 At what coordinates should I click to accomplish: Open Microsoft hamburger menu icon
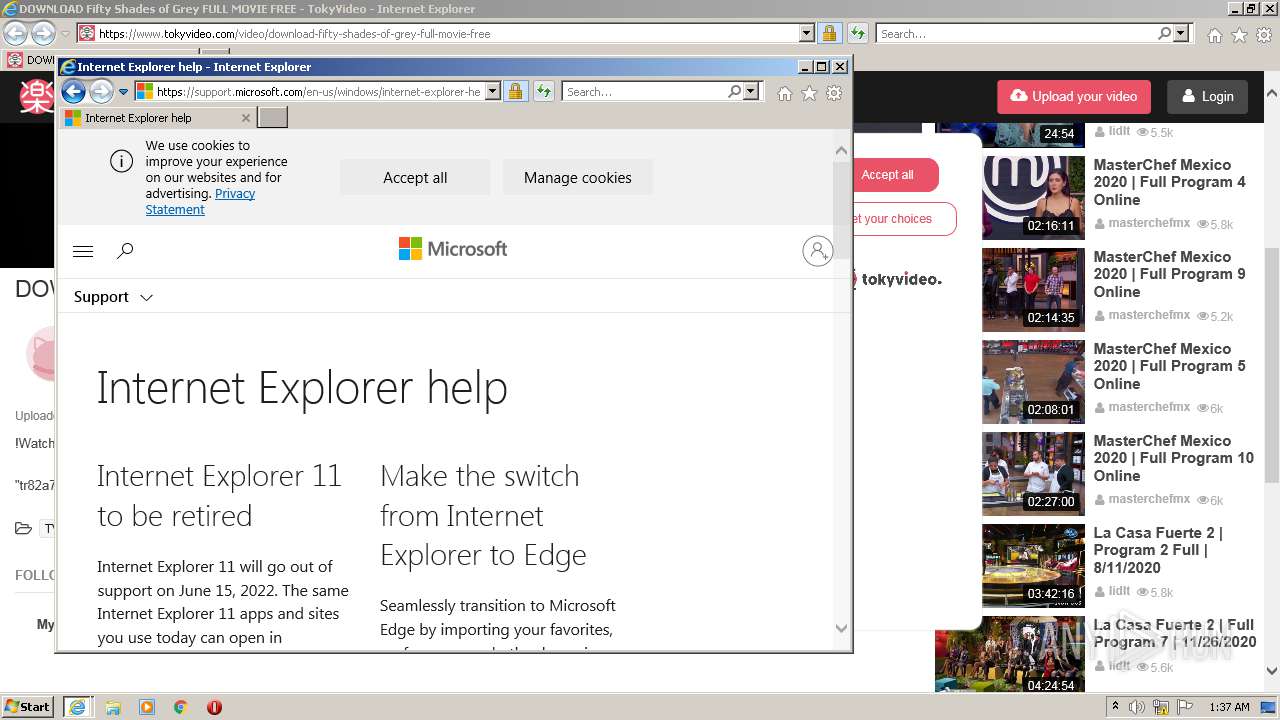83,251
